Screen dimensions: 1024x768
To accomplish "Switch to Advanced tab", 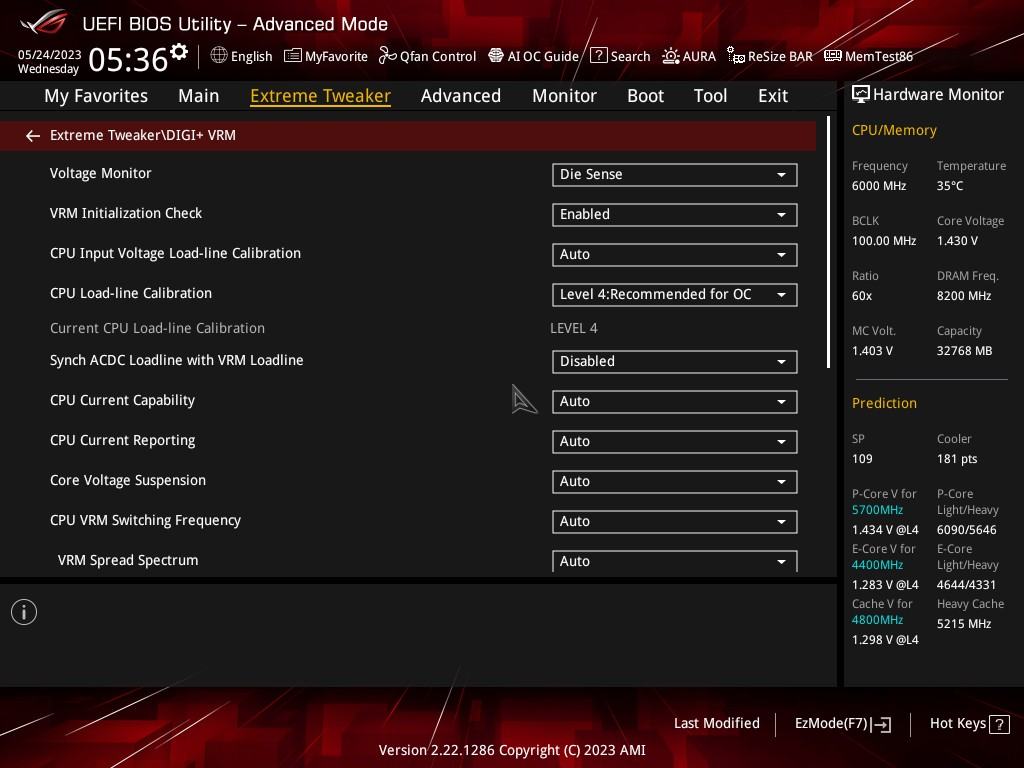I will pyautogui.click(x=461, y=95).
